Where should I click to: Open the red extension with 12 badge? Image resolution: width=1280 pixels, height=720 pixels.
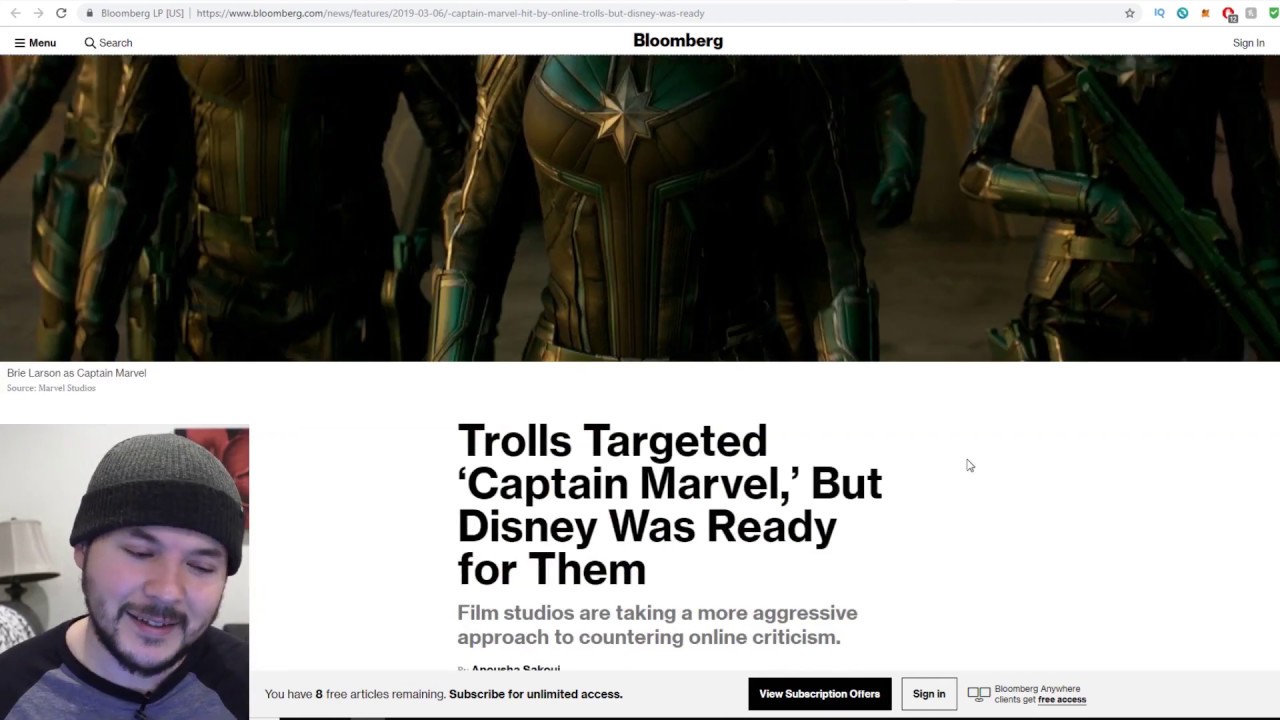point(1229,14)
